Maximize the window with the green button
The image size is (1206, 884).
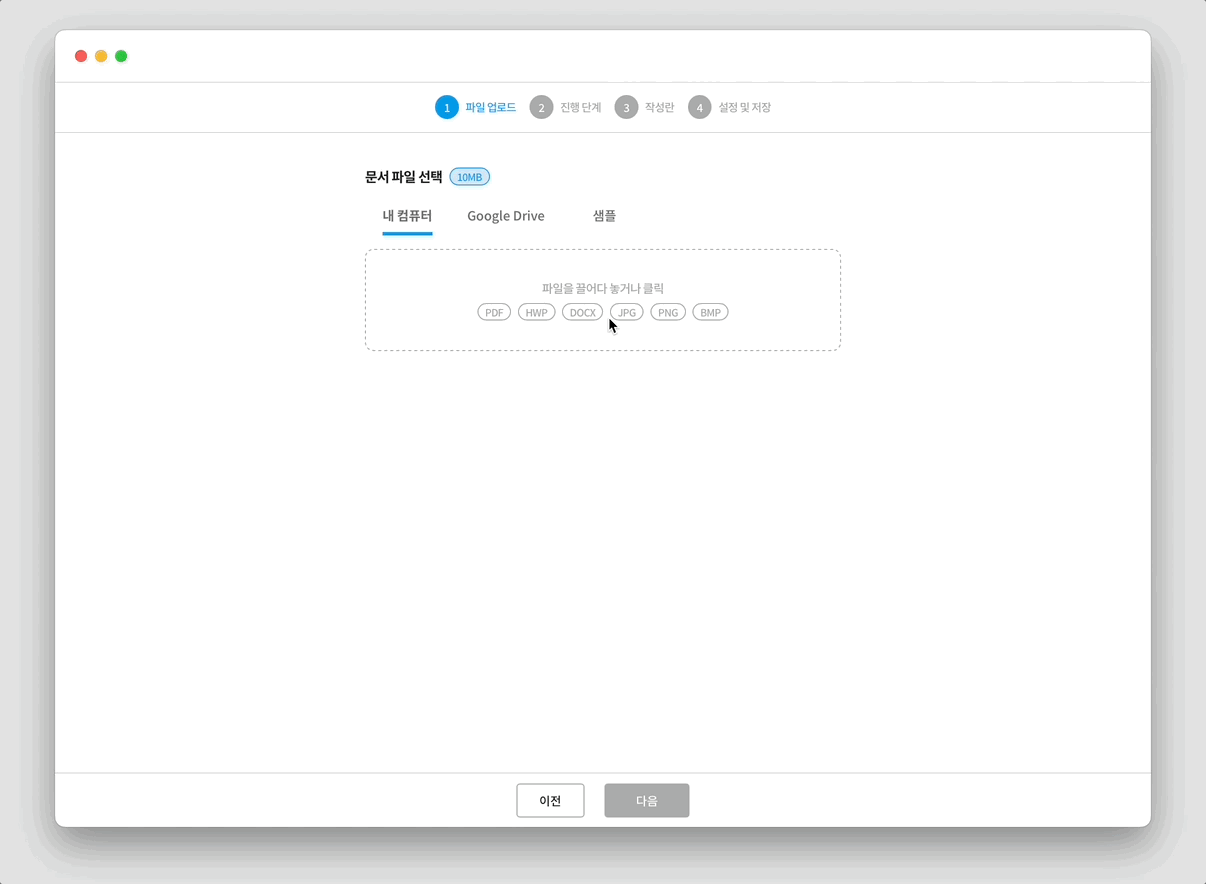point(121,56)
